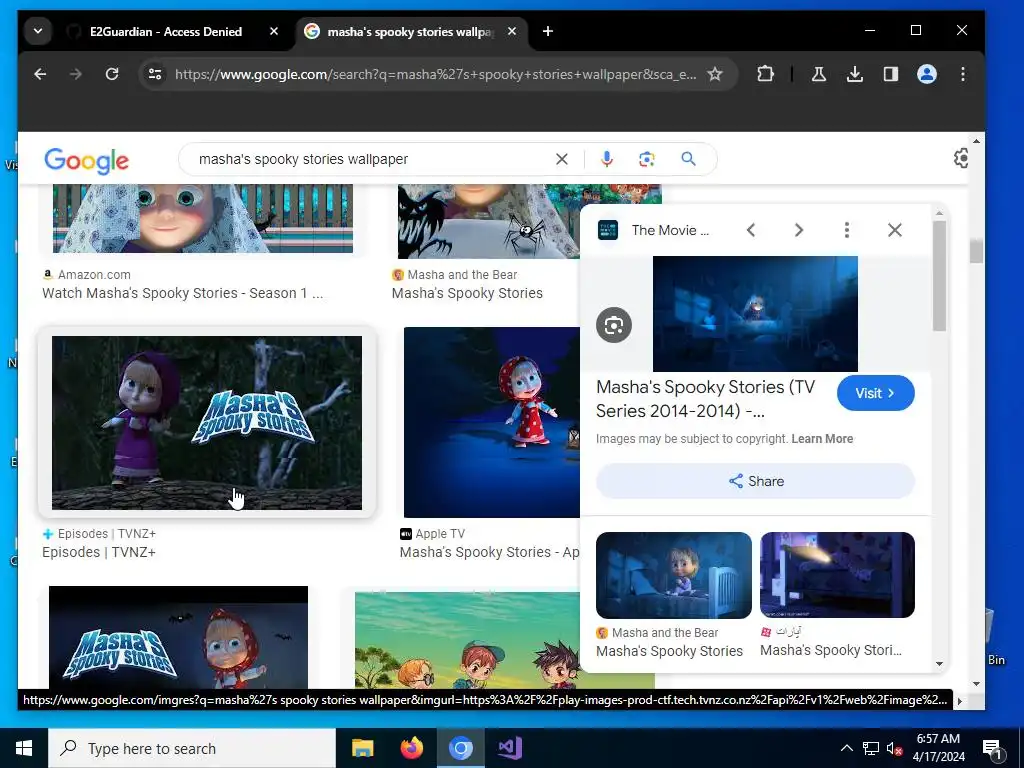This screenshot has width=1024, height=768.
Task: Search inside image with Lens button
Action: coord(614,325)
